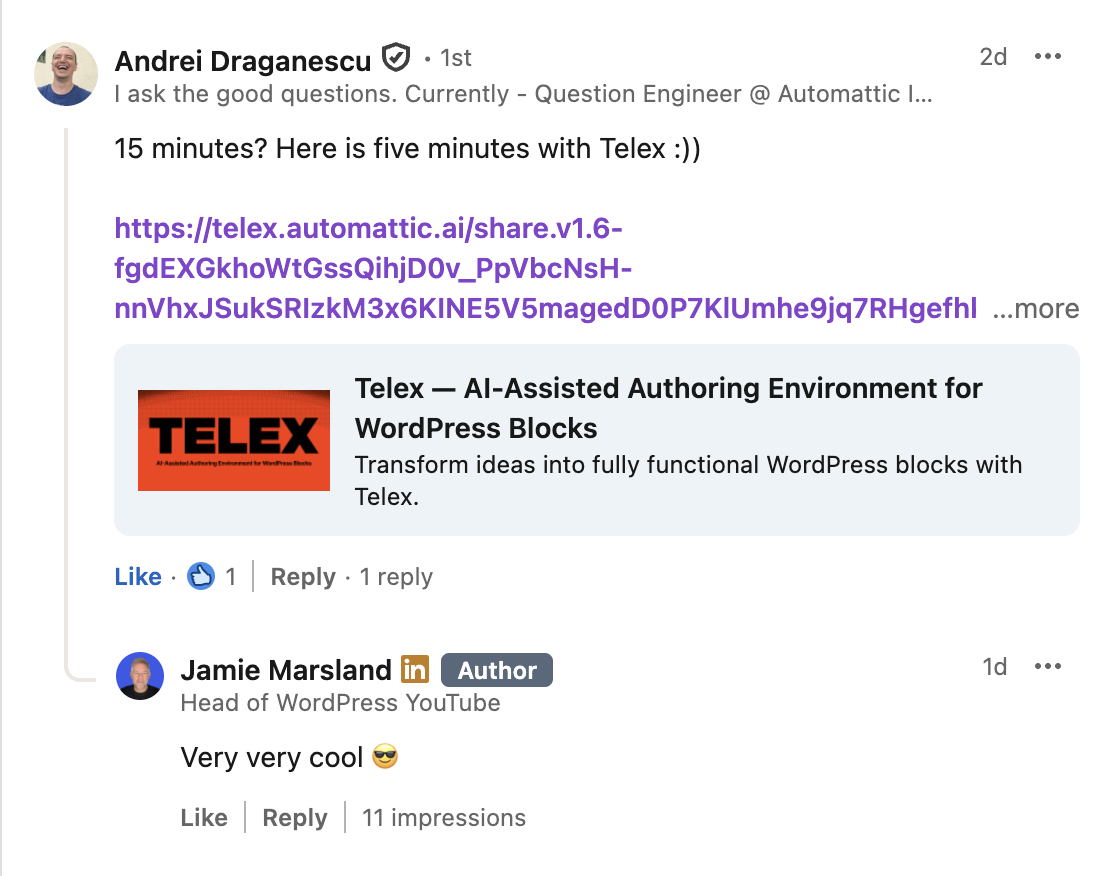Open Andrei Draganescu's profile picture
This screenshot has width=1112, height=876.
(66, 74)
